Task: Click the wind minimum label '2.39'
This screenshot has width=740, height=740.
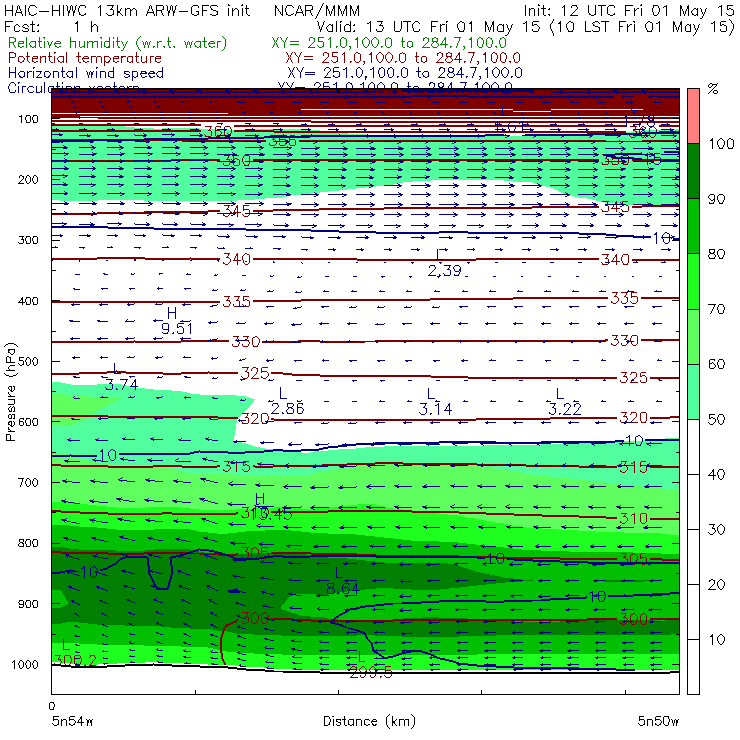Action: (444, 270)
